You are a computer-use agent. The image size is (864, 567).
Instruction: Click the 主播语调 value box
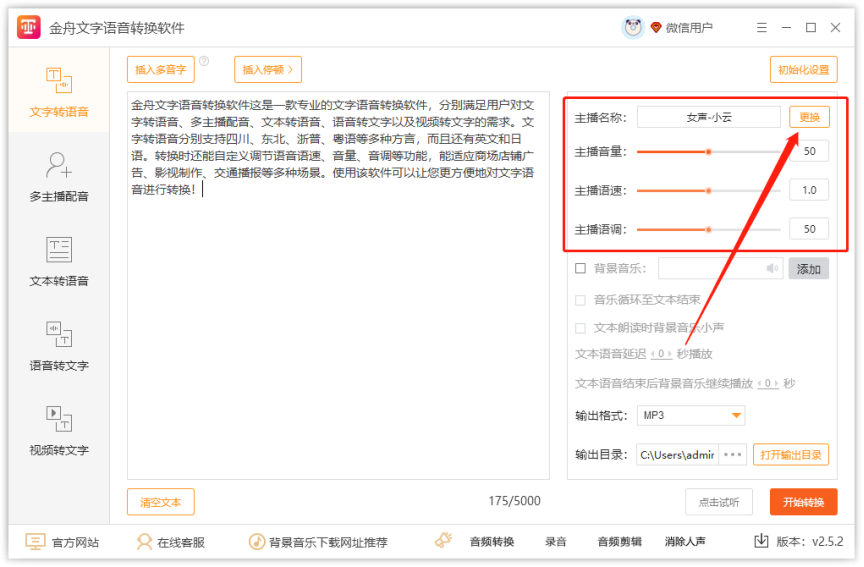[809, 229]
